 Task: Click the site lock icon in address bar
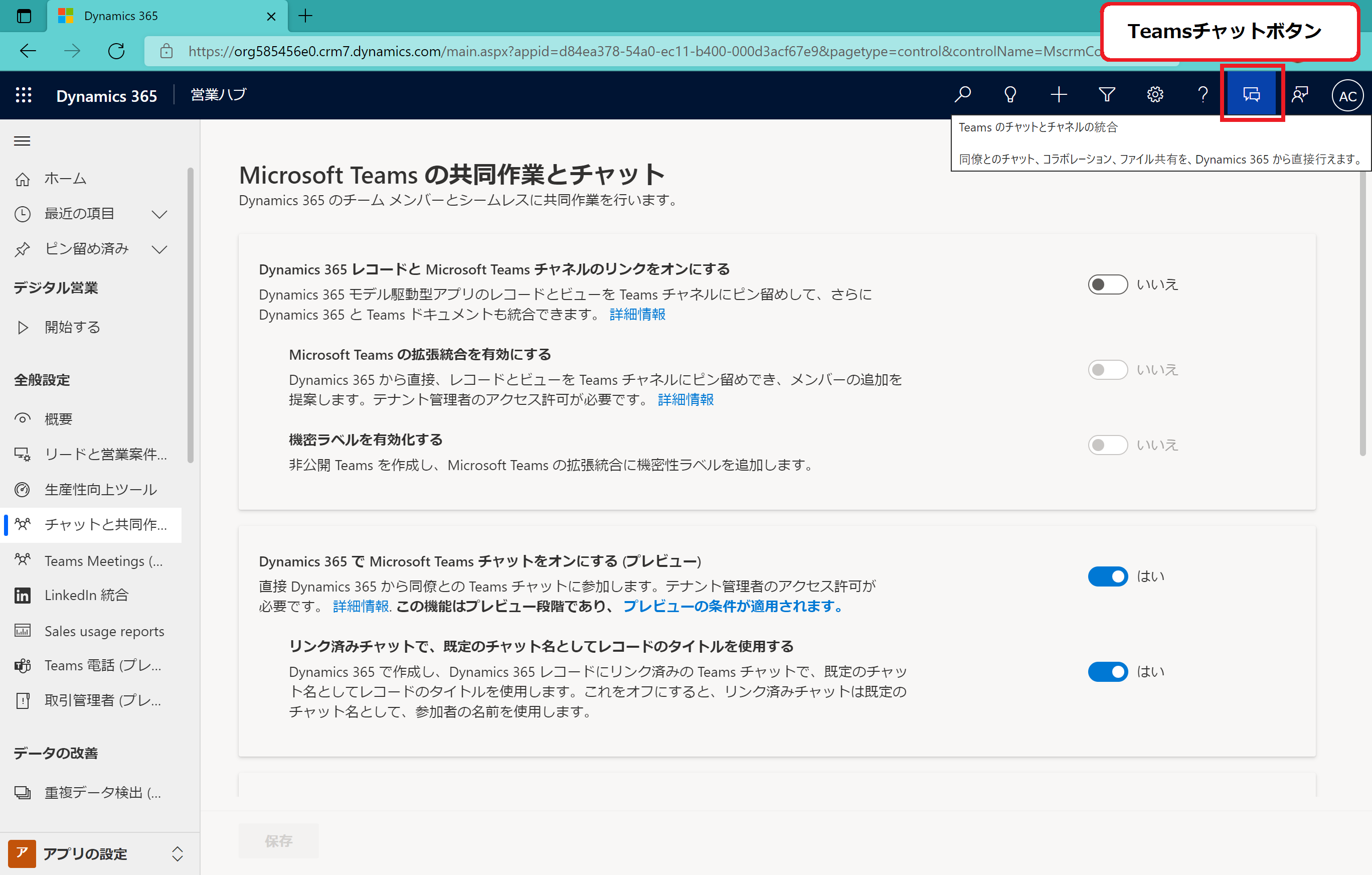[x=166, y=51]
